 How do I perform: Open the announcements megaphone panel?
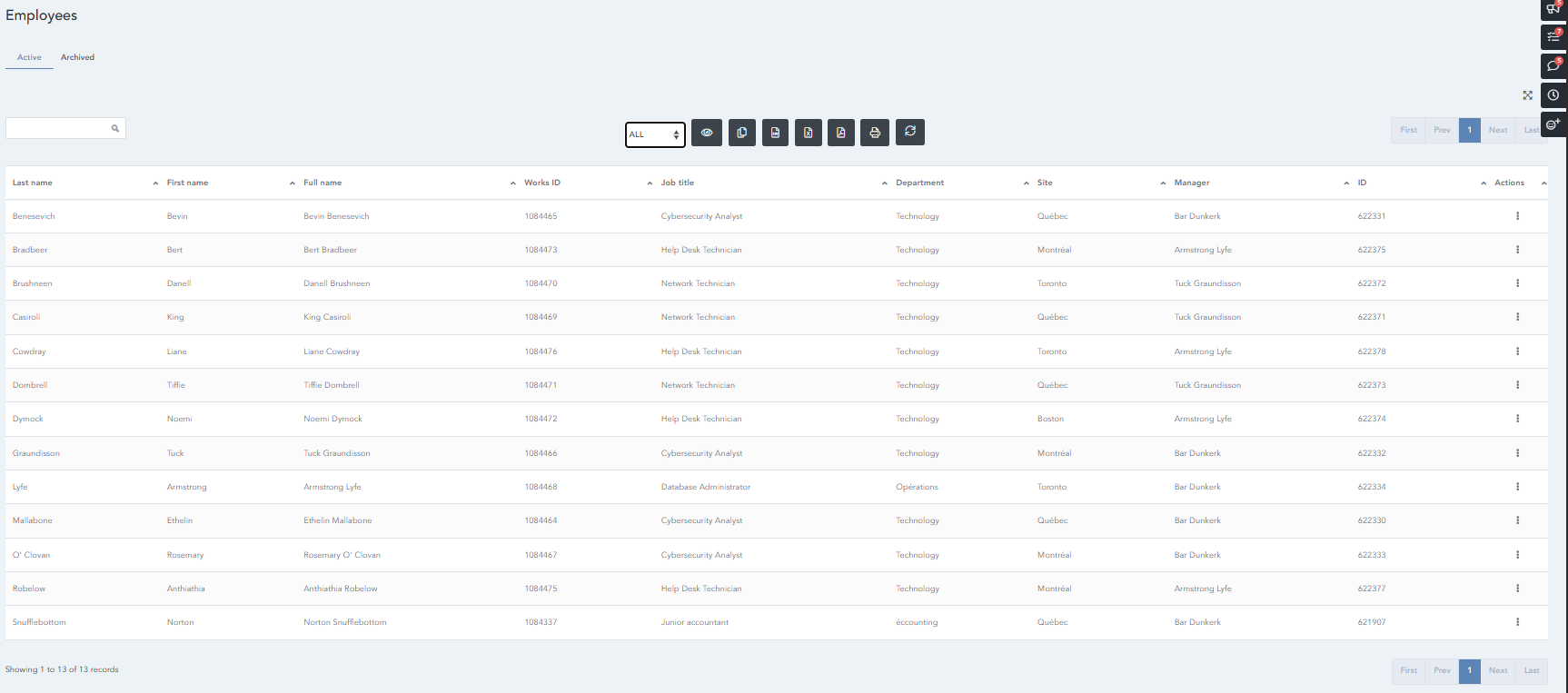1553,8
